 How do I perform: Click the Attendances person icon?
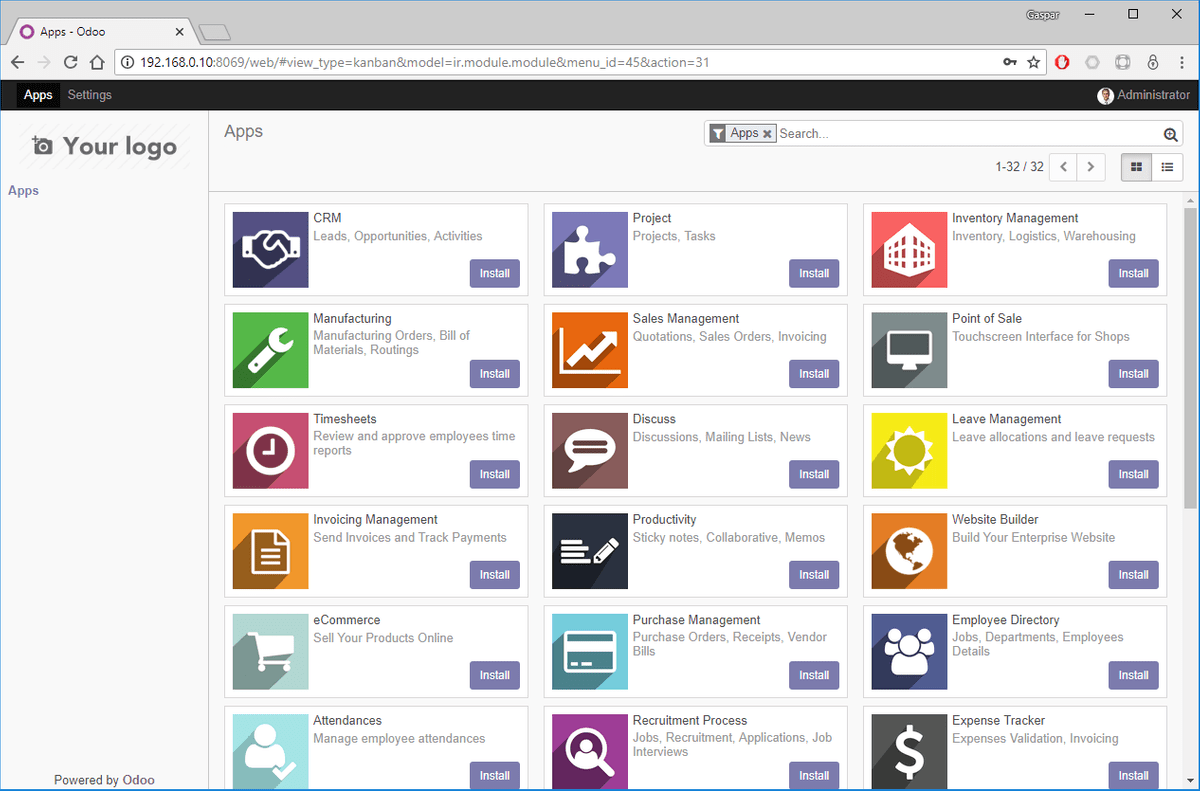click(270, 752)
